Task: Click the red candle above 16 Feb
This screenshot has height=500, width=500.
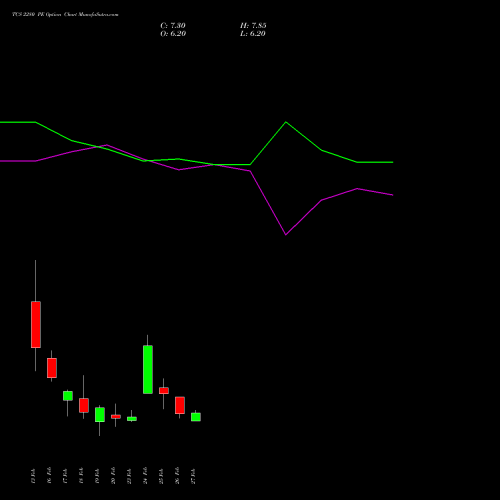Action: click(52, 368)
